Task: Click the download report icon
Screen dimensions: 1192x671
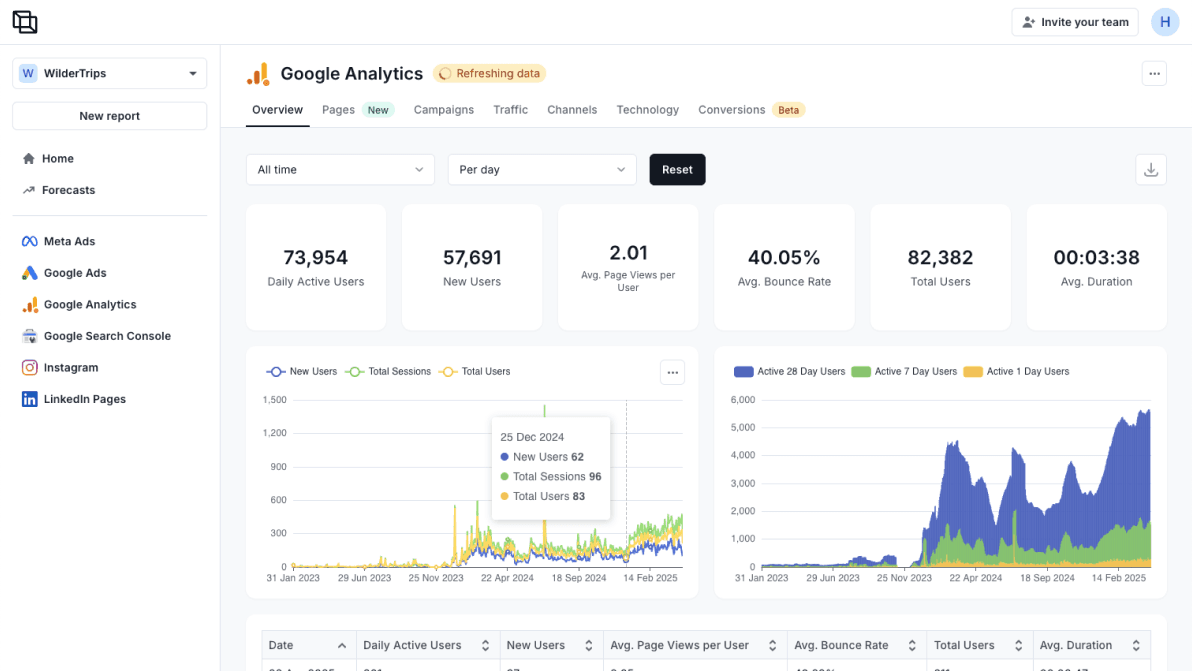Action: 1151,170
